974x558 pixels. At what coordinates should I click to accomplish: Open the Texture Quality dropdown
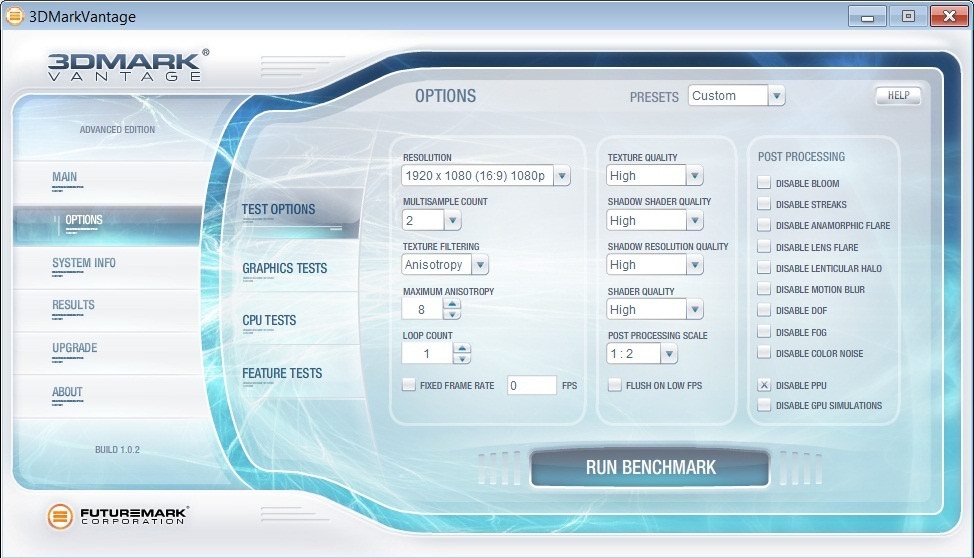click(694, 176)
